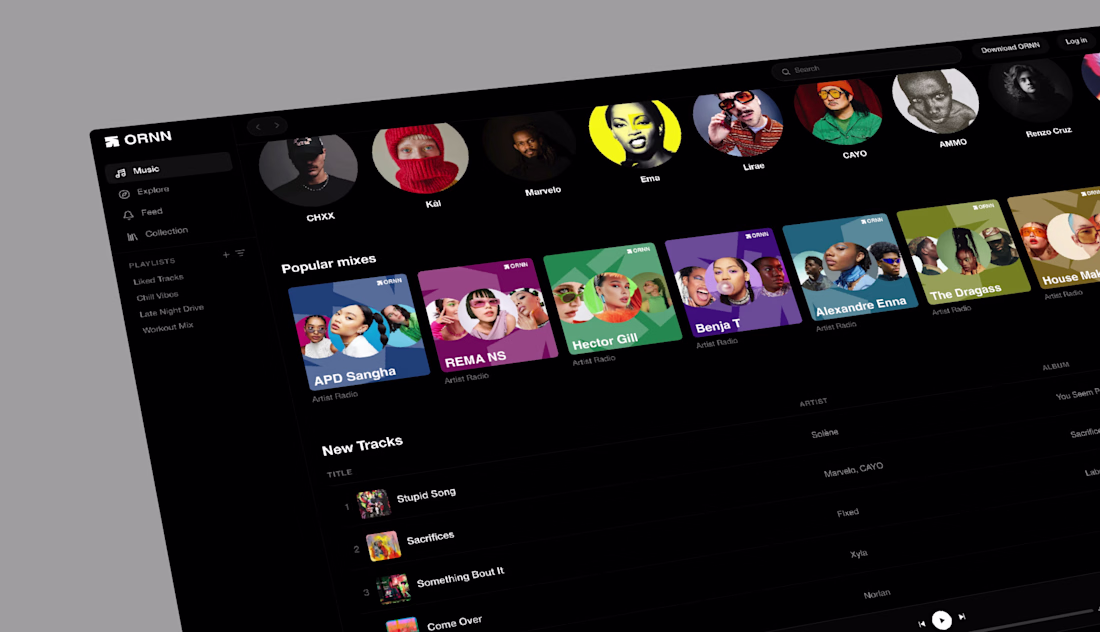Open the Chill Vibes playlist
Image resolution: width=1100 pixels, height=632 pixels.
(158, 296)
